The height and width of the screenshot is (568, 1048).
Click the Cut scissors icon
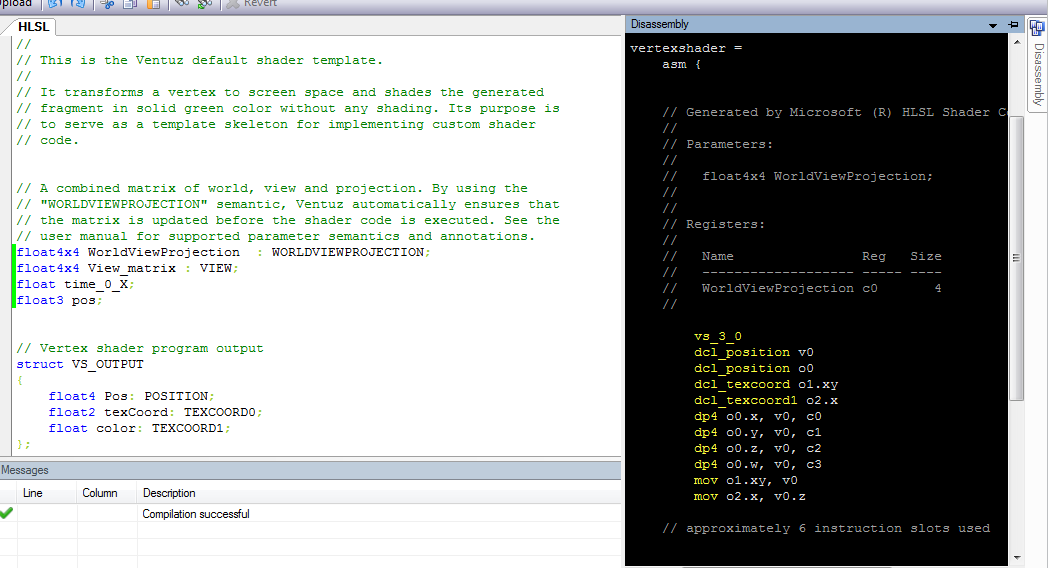click(x=107, y=4)
